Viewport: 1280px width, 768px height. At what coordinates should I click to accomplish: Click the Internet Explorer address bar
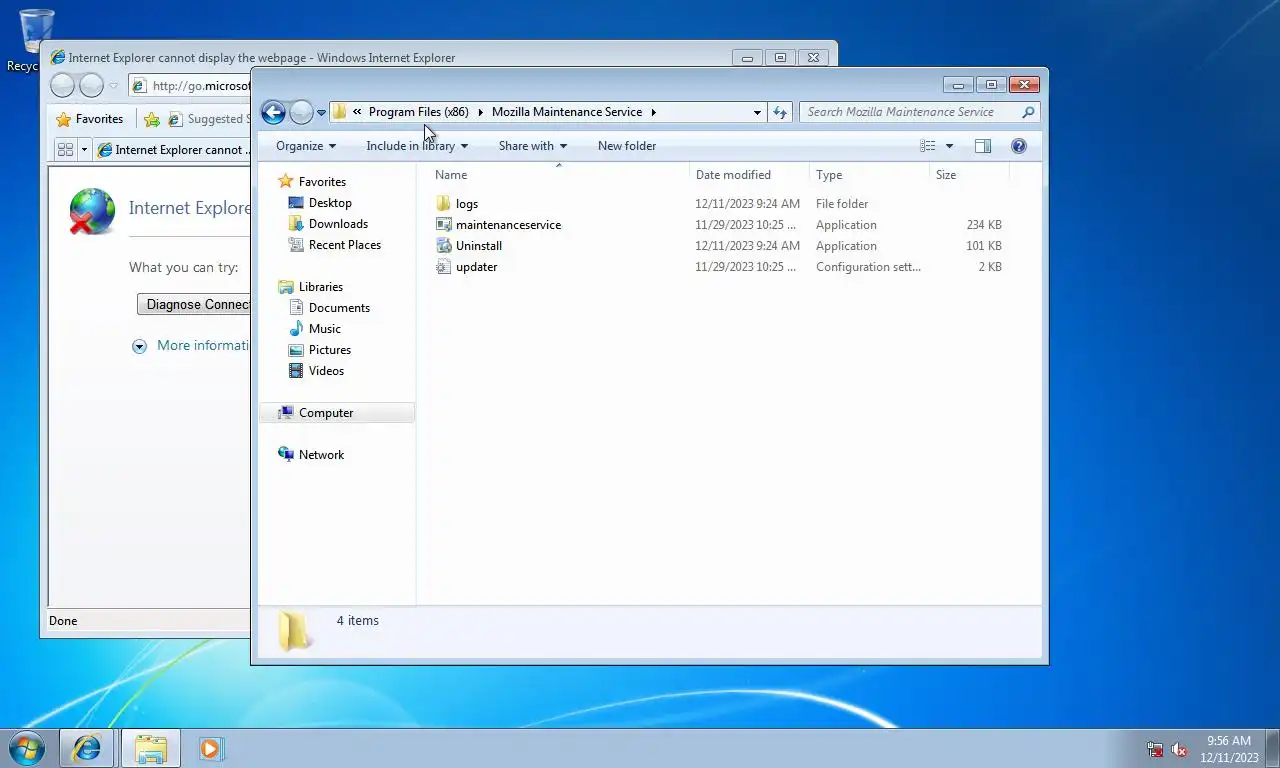click(190, 86)
